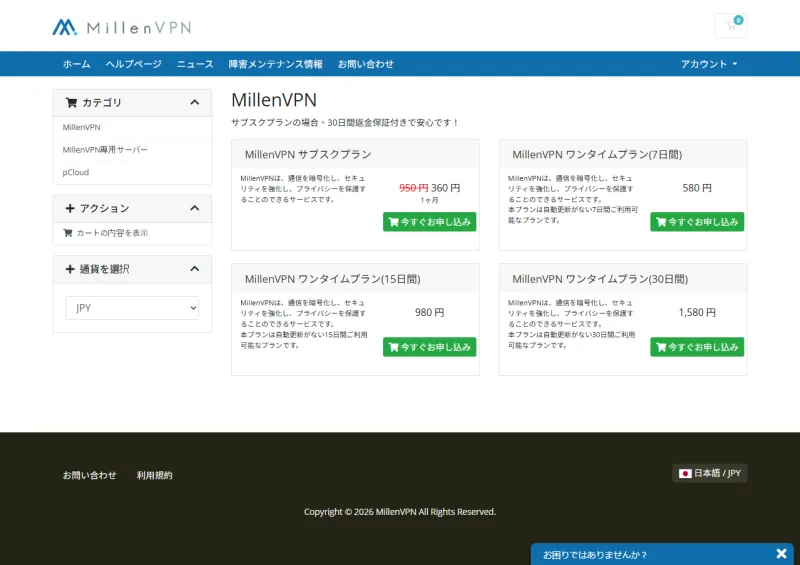
Task: Select MillenVPN category in sidebar
Action: [132, 127]
